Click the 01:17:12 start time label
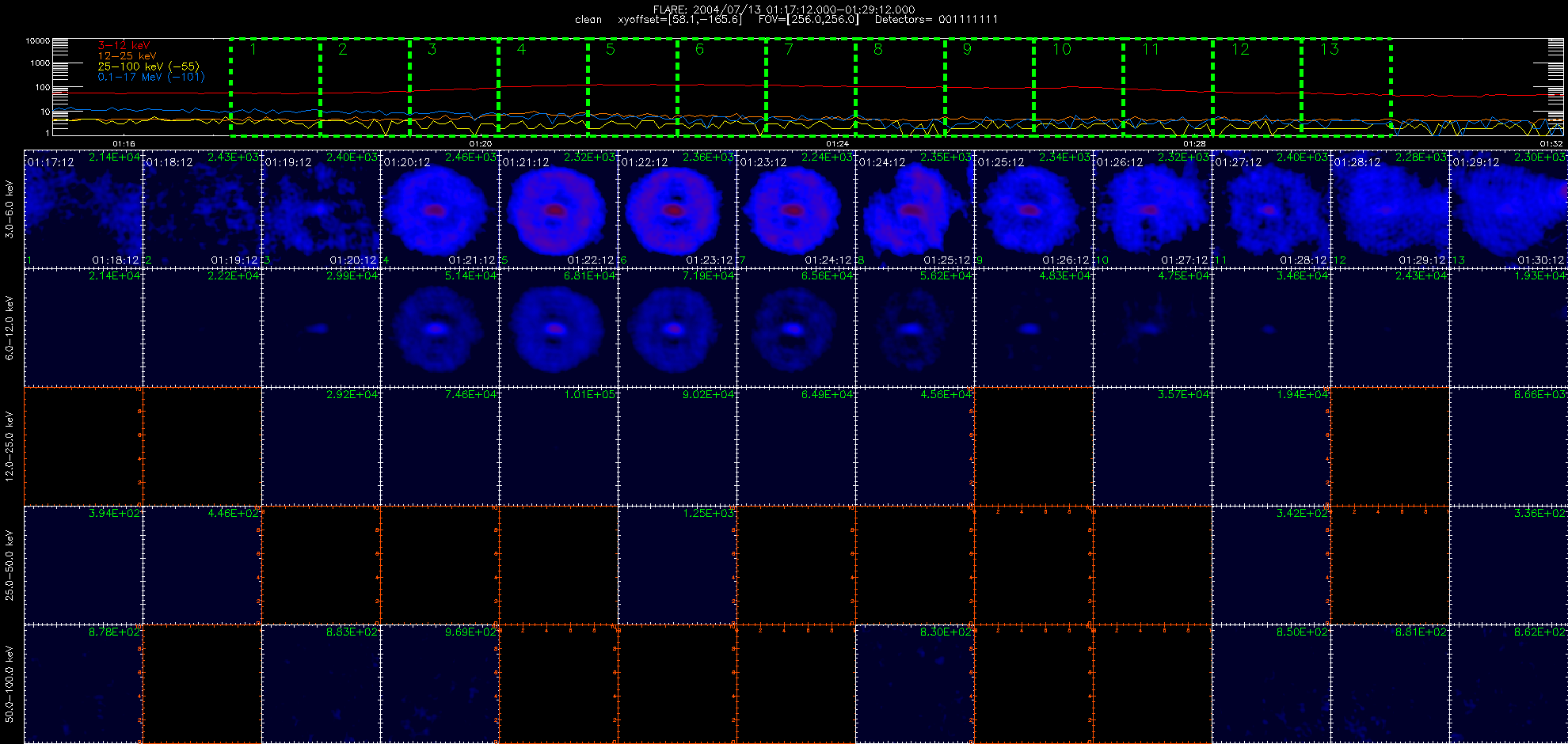Screen dimensions: 1568x744 51,162
